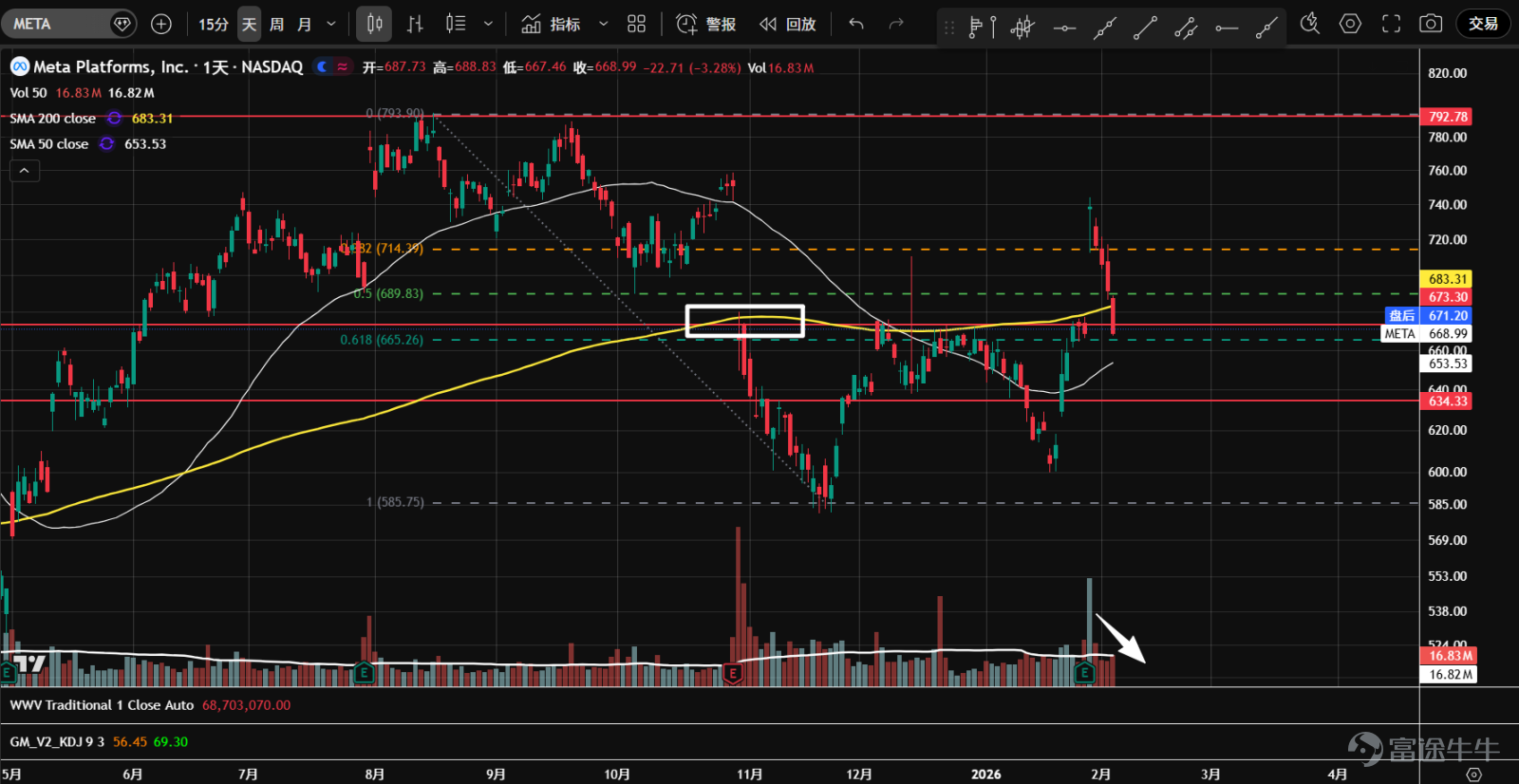1519x784 pixels.
Task: Open the indicator templates grid icon
Action: (x=636, y=24)
